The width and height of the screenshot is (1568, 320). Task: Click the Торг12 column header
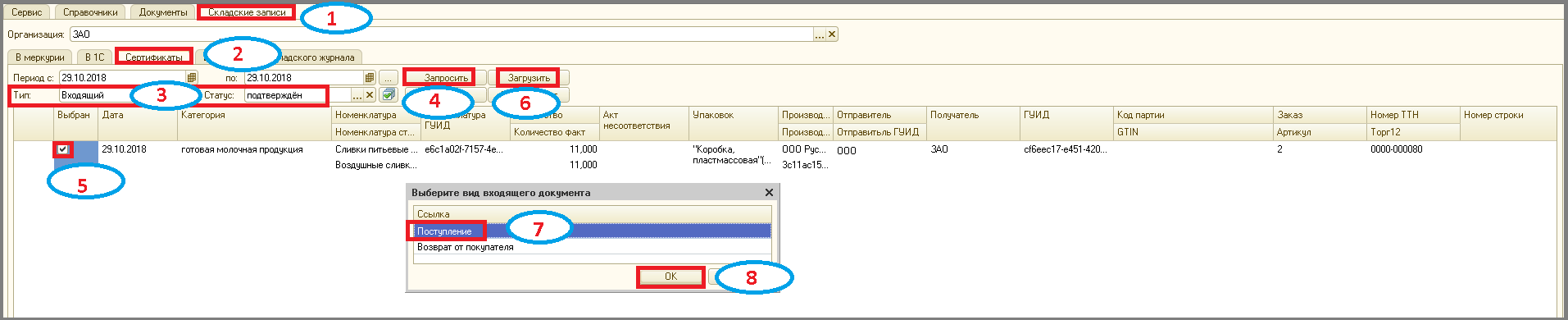click(x=1414, y=132)
